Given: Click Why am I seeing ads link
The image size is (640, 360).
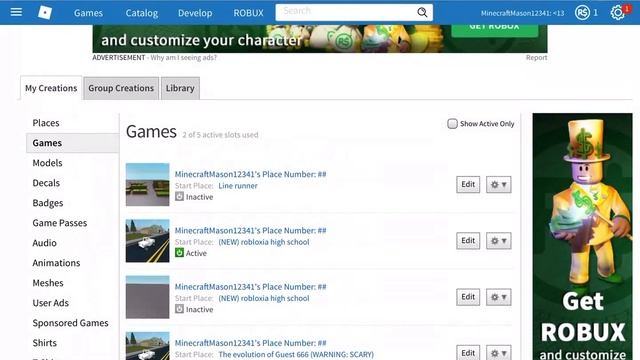Looking at the screenshot, I should (184, 58).
